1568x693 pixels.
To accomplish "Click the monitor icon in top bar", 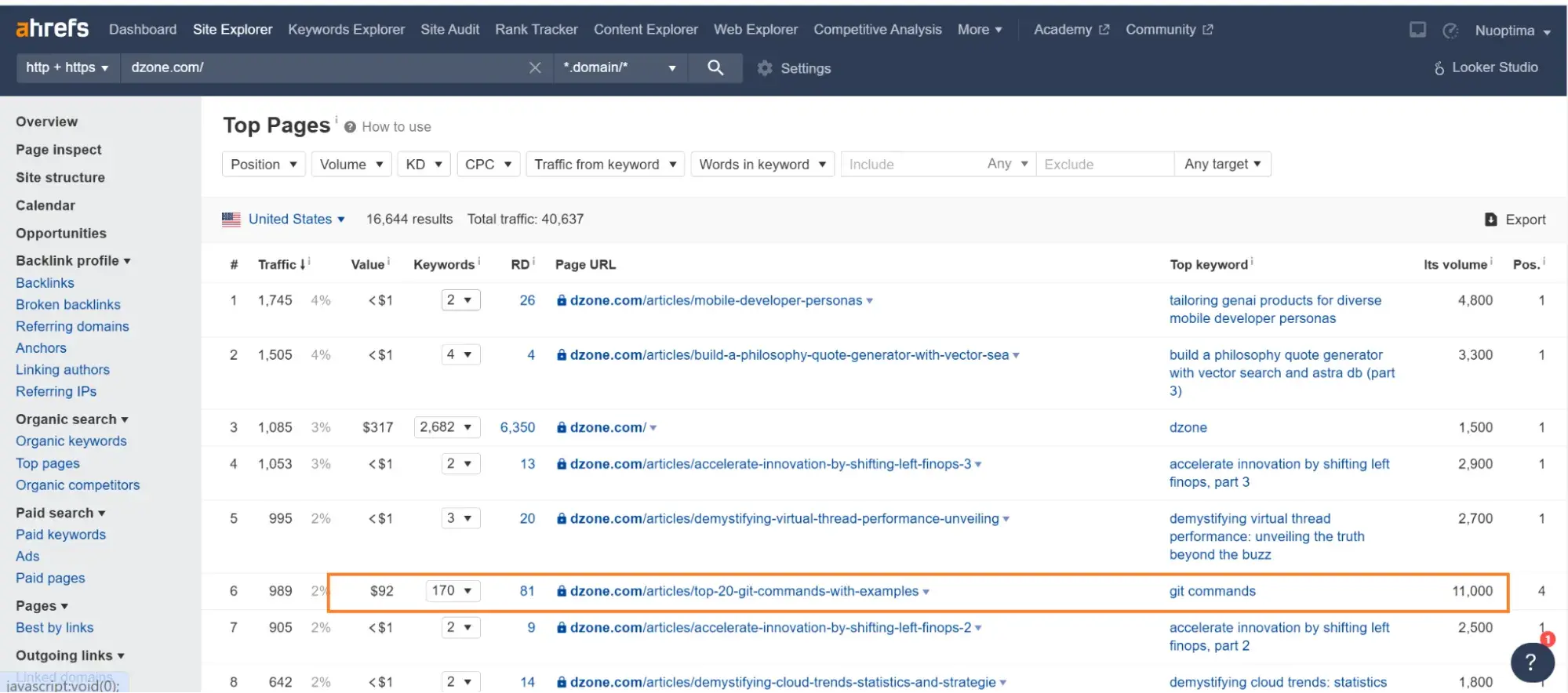I will coord(1417,30).
